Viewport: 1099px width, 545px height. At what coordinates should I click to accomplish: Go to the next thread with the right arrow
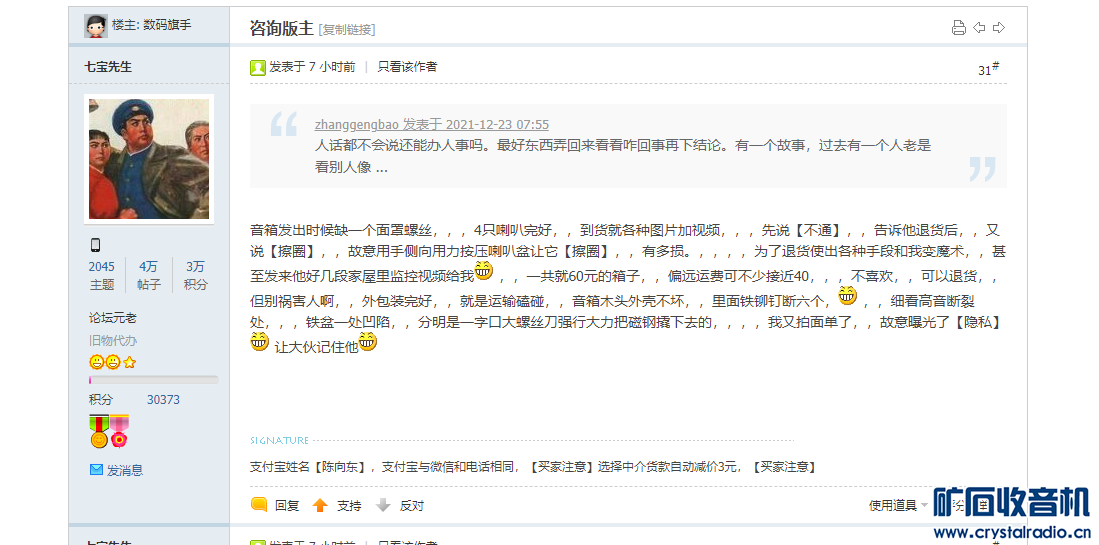pyautogui.click(x=999, y=27)
